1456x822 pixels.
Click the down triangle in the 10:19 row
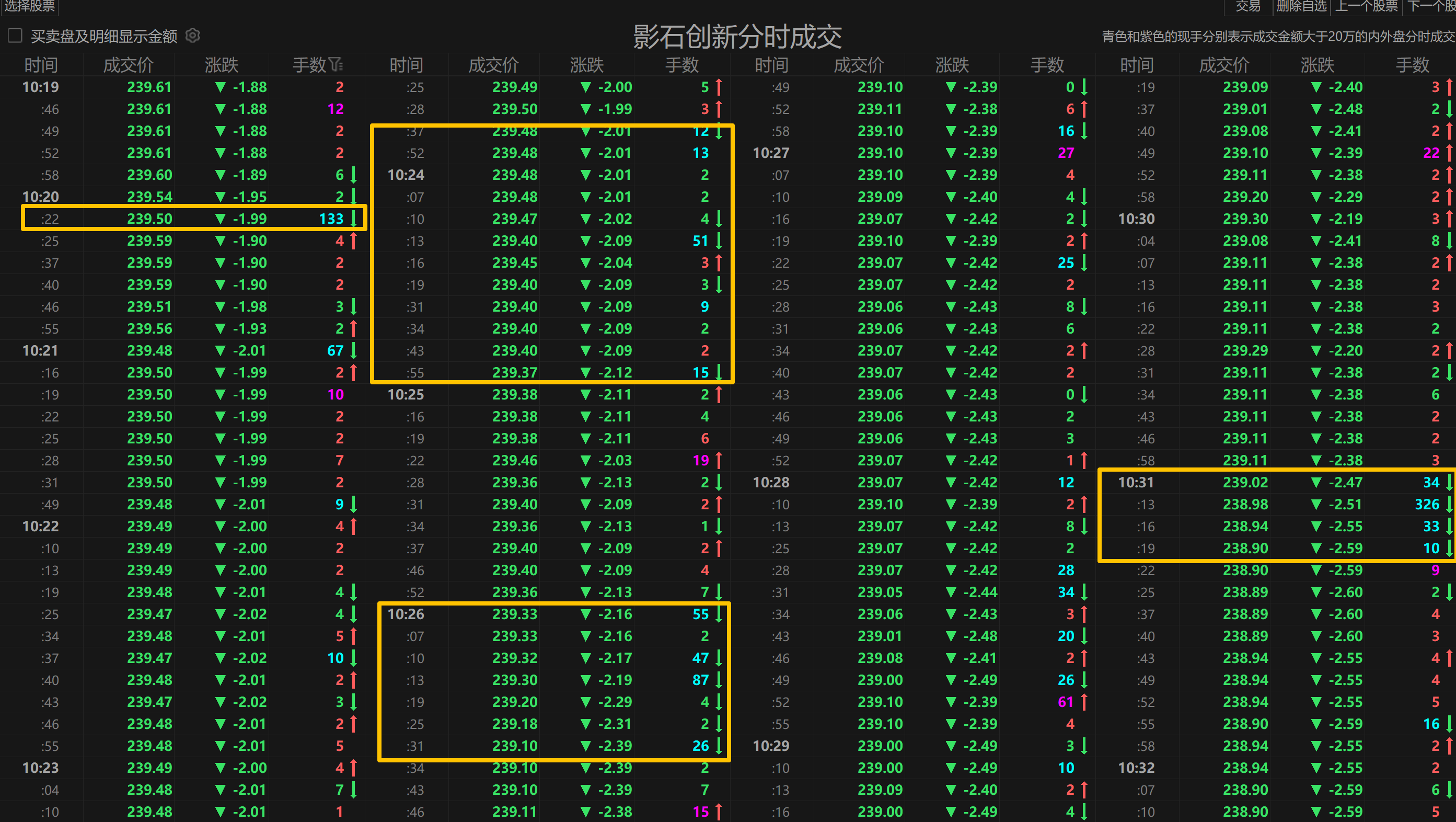pos(221,87)
